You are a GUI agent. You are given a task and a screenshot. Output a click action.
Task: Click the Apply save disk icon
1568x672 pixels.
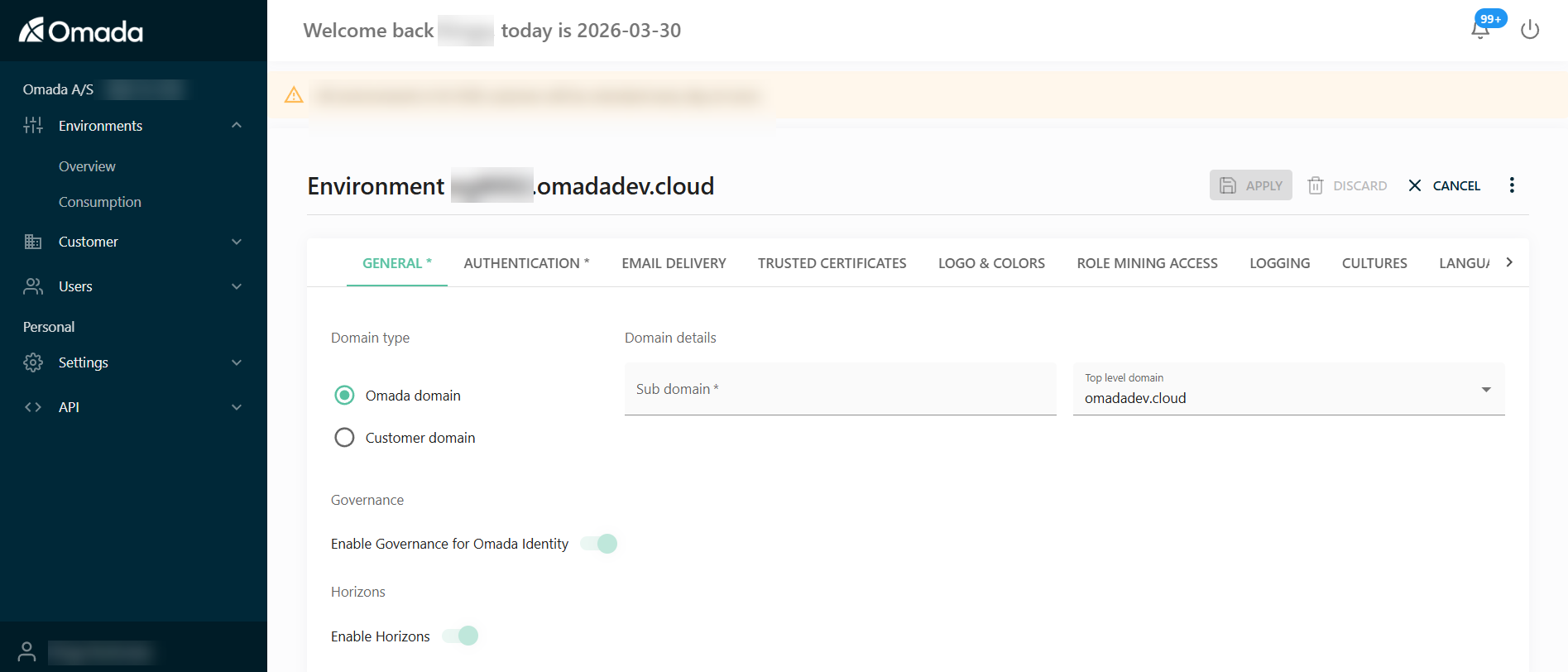point(1228,185)
